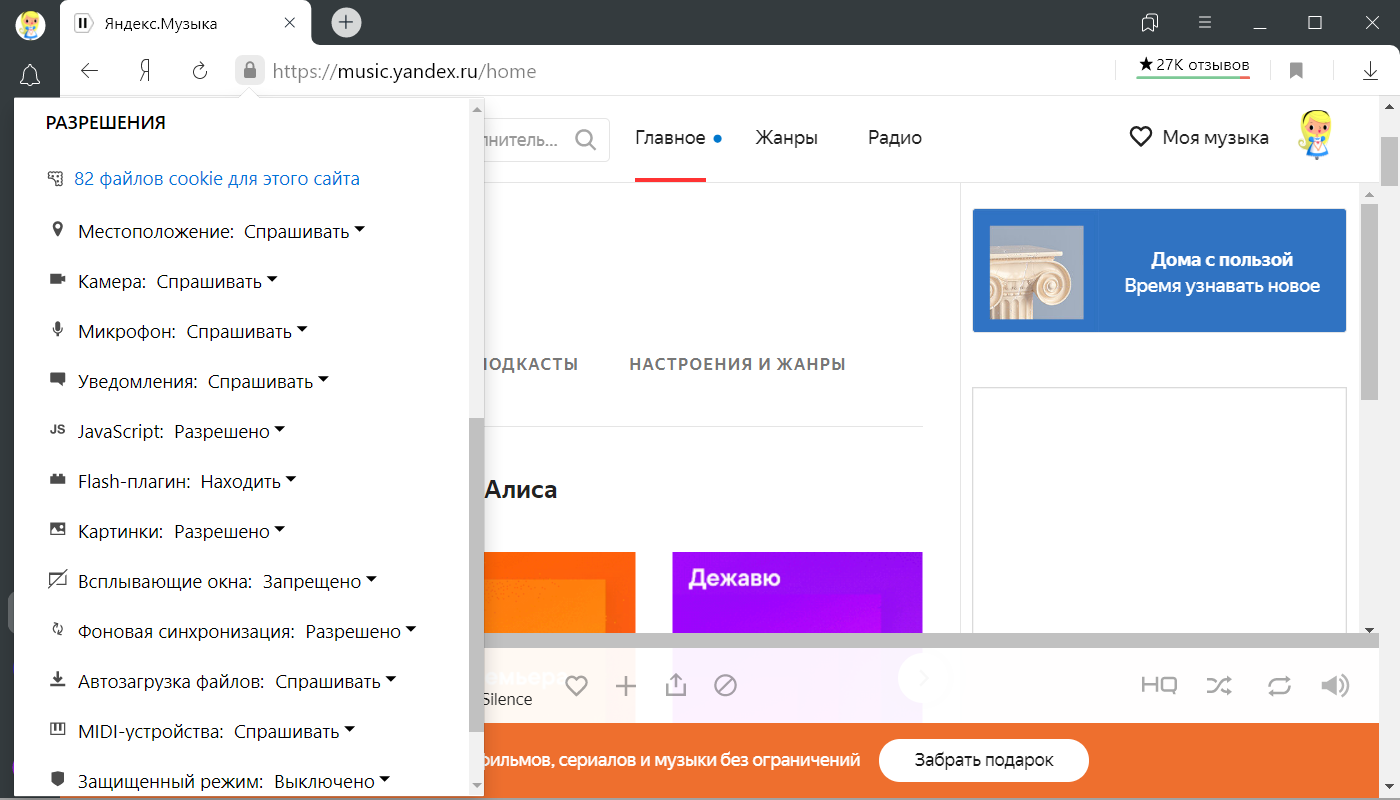Reload the page with the refresh icon
Screen dimensions: 1400x800
199,71
